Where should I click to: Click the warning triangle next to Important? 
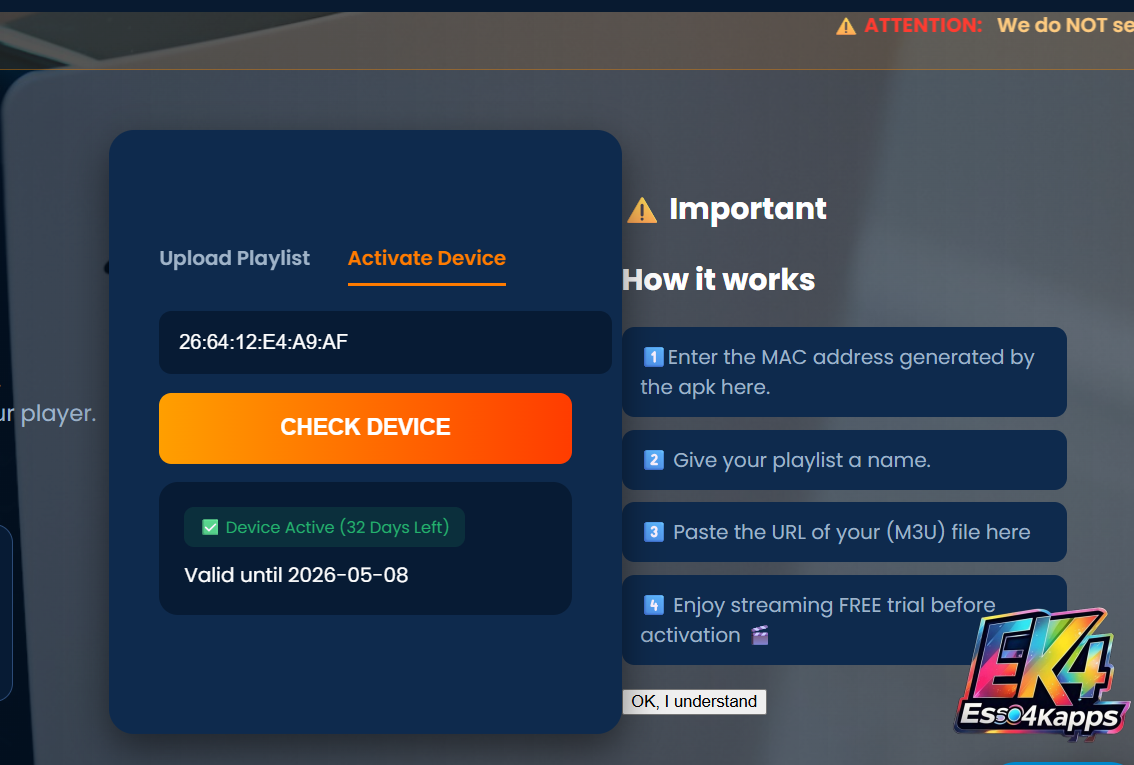pos(642,210)
